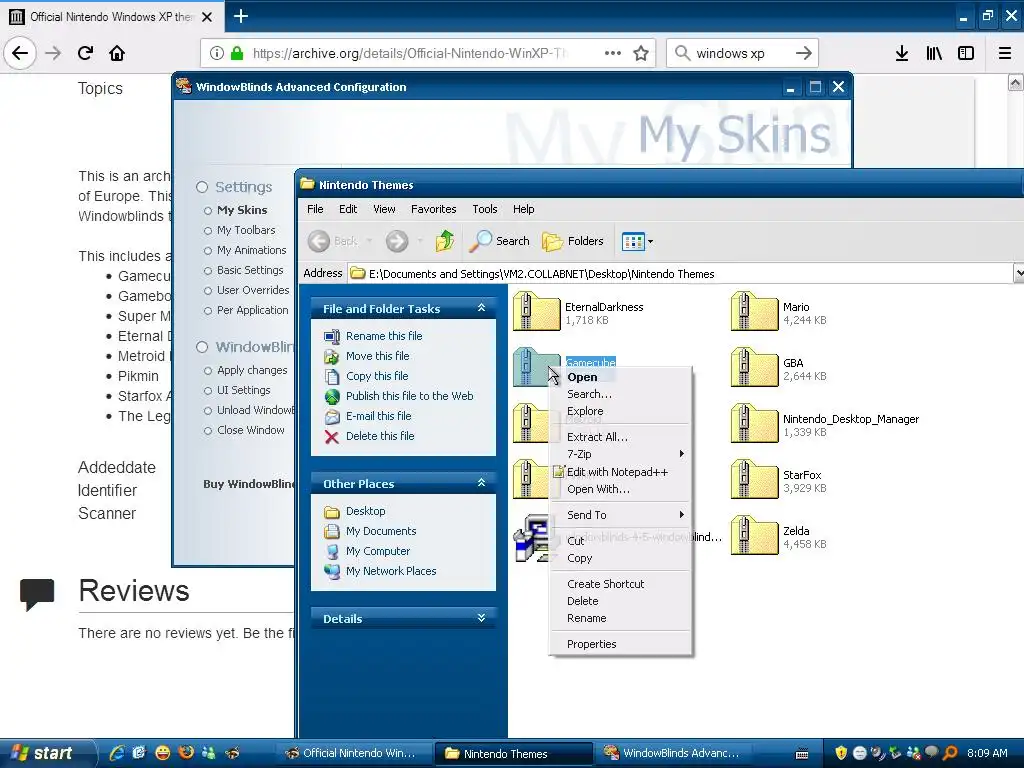Open the Tools menu in Explorer
This screenshot has width=1024, height=768.
click(x=485, y=209)
